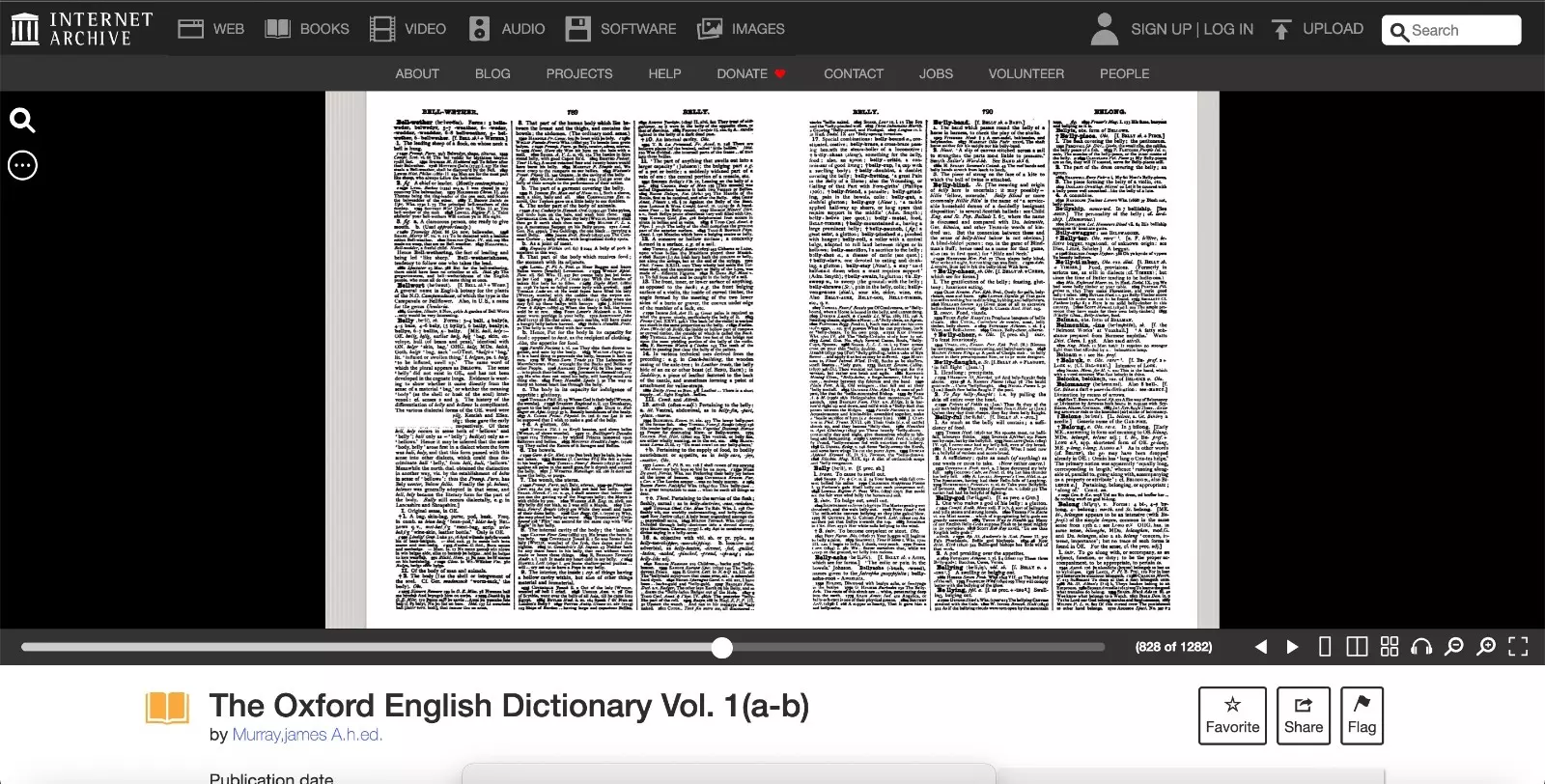1545x784 pixels.
Task: Zoom in on the book
Action: tap(1487, 647)
